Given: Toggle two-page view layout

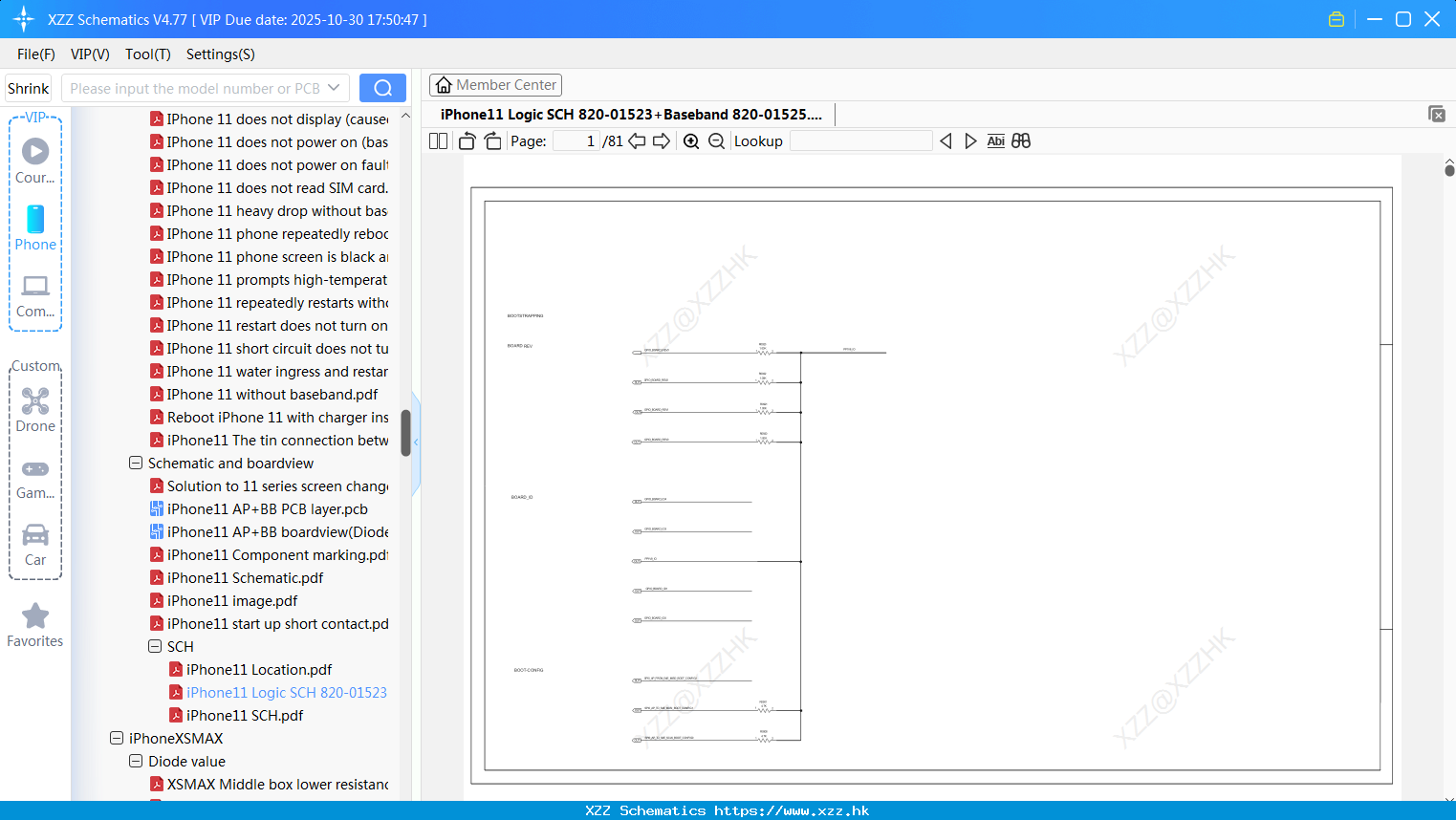Looking at the screenshot, I should 439,141.
